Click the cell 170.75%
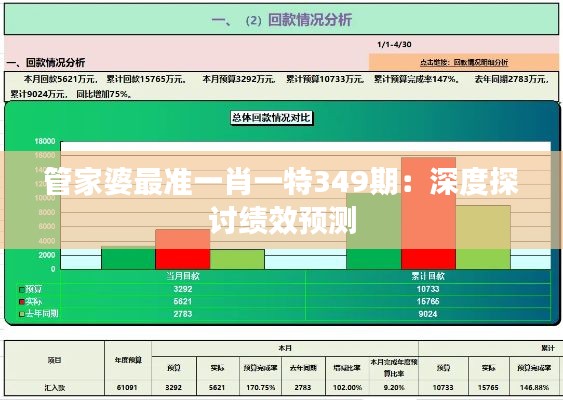Viewport: 563px width, 400px height. [x=261, y=388]
